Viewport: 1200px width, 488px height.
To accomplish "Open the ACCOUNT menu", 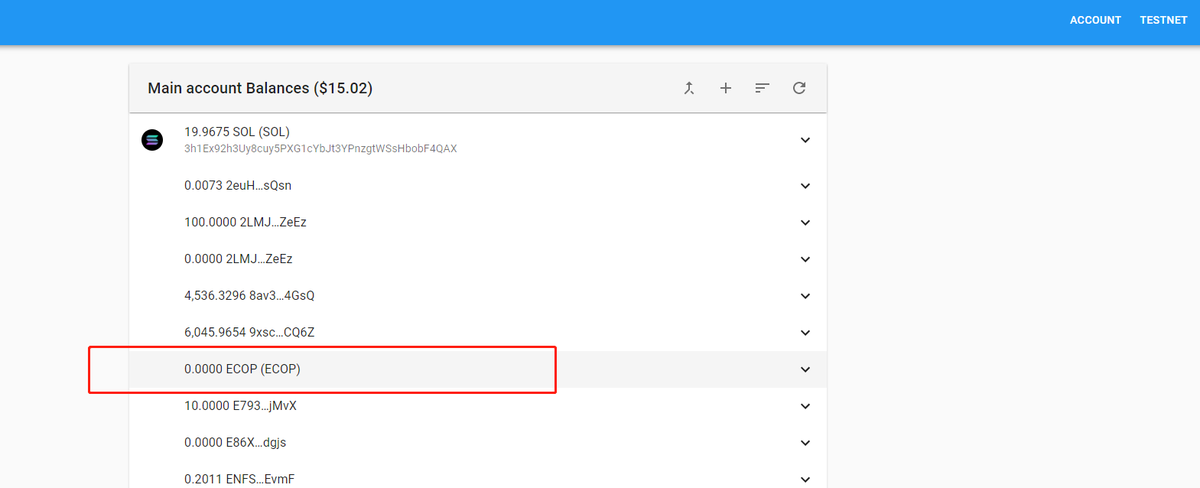I will click(x=1095, y=20).
